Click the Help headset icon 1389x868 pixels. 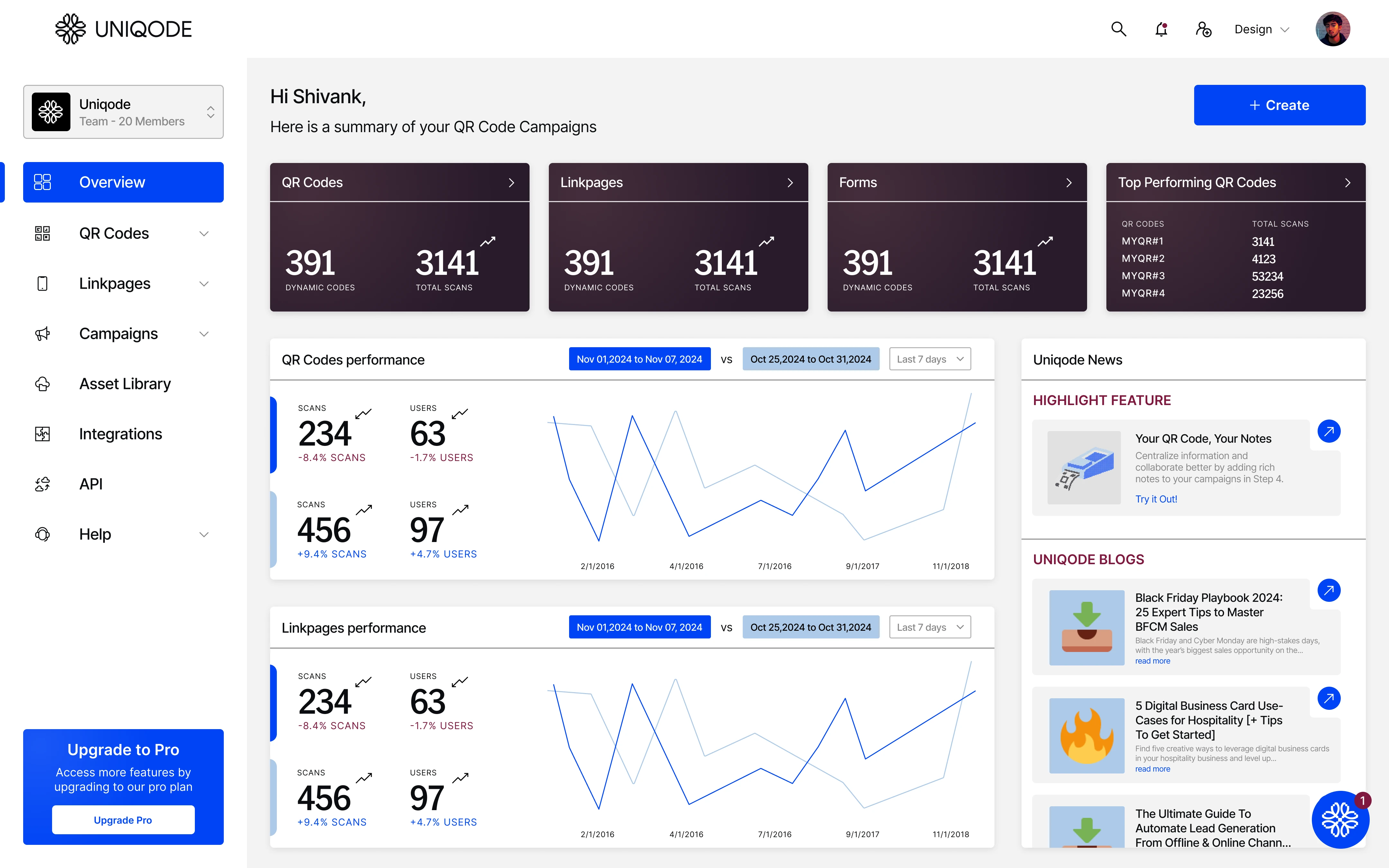tap(42, 534)
